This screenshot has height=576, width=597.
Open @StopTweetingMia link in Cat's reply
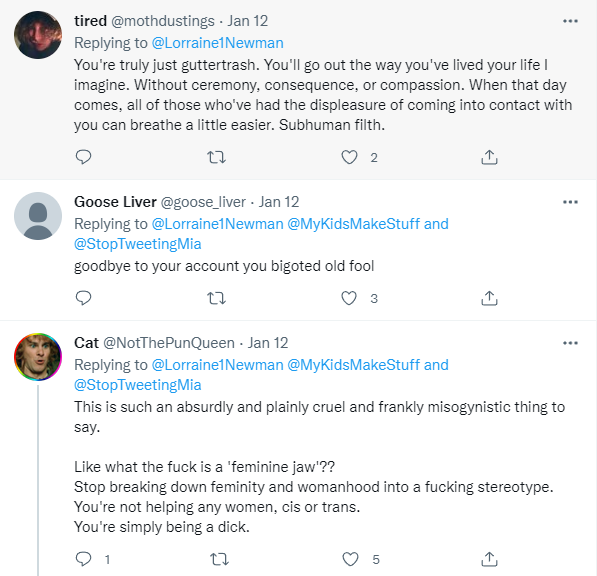(137, 385)
